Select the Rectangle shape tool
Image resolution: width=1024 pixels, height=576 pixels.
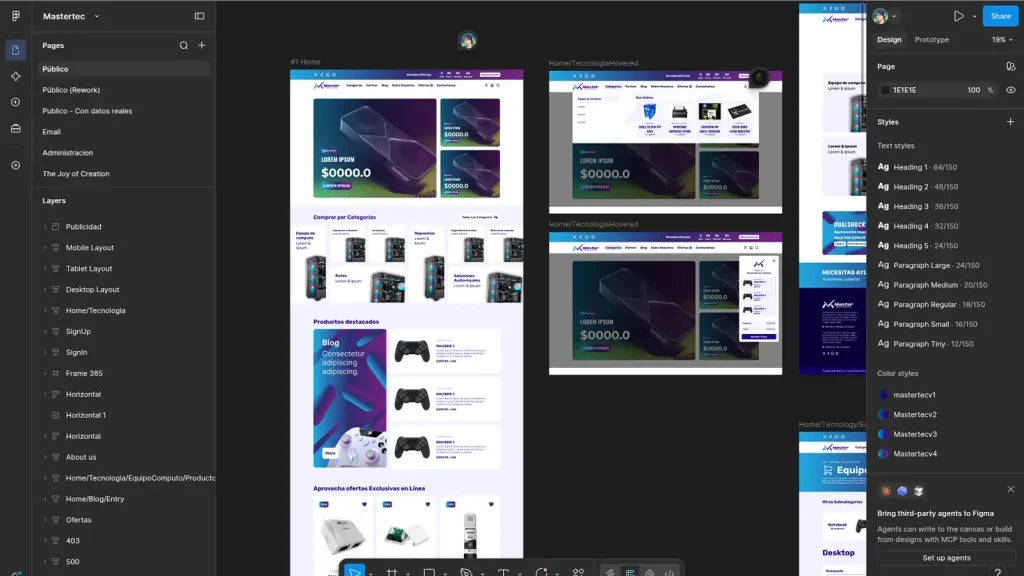(429, 572)
